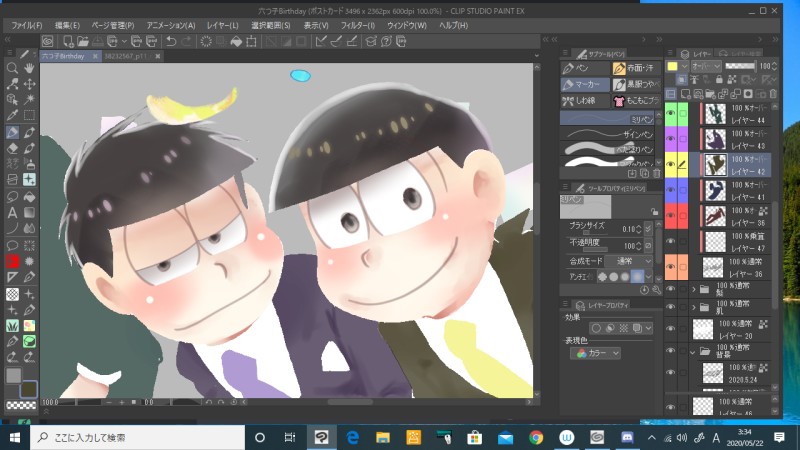Open the layer palette color dropdown arrow
The height and width of the screenshot is (450, 800).
(x=684, y=66)
